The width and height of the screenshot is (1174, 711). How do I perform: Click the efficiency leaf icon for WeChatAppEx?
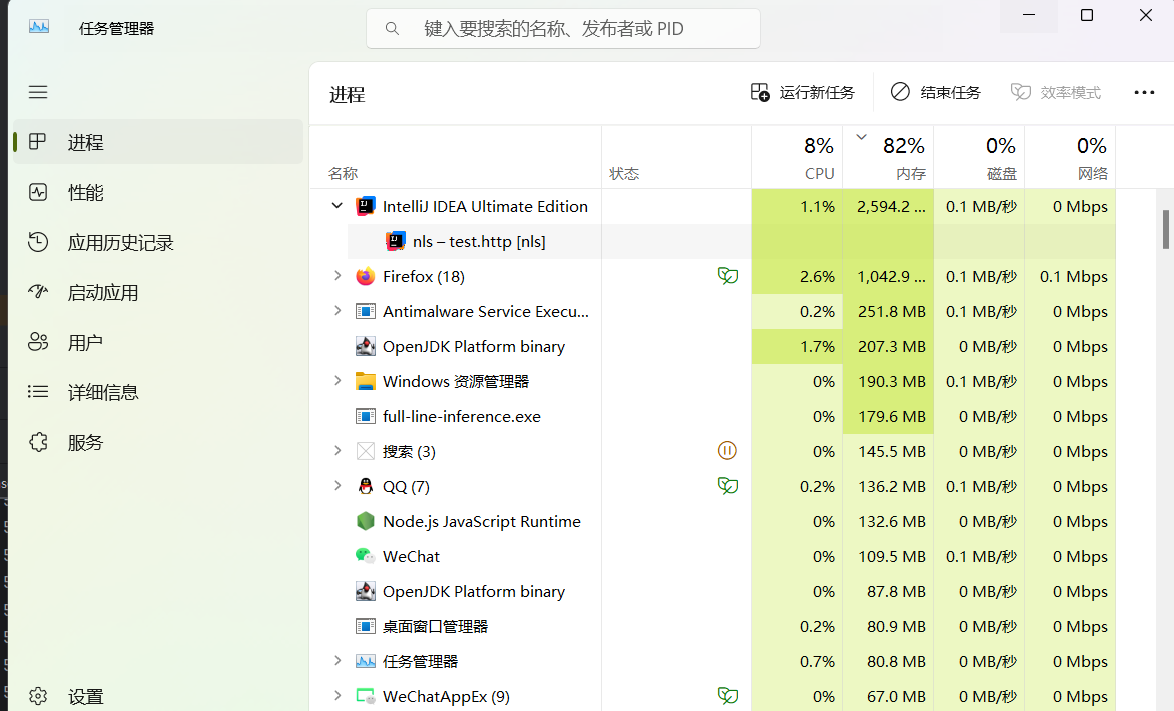tap(727, 695)
